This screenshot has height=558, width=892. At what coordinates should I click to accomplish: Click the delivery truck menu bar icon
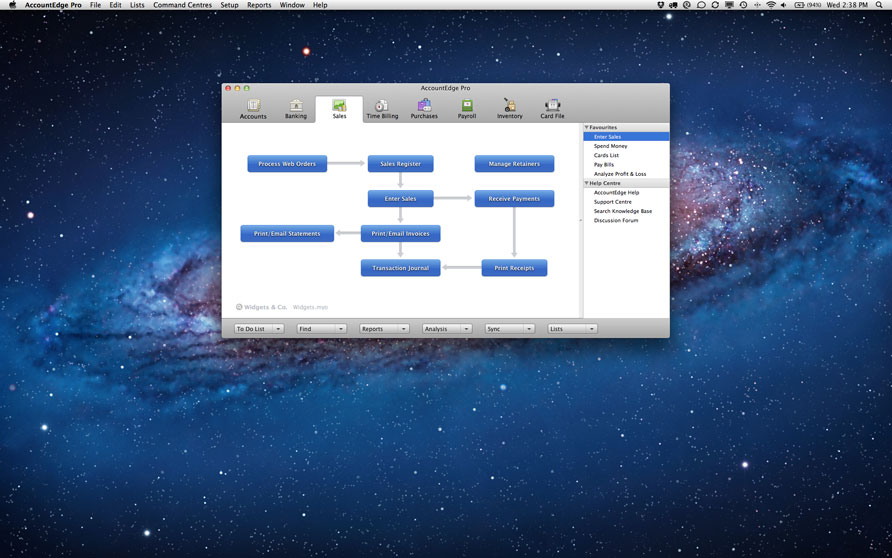click(673, 5)
